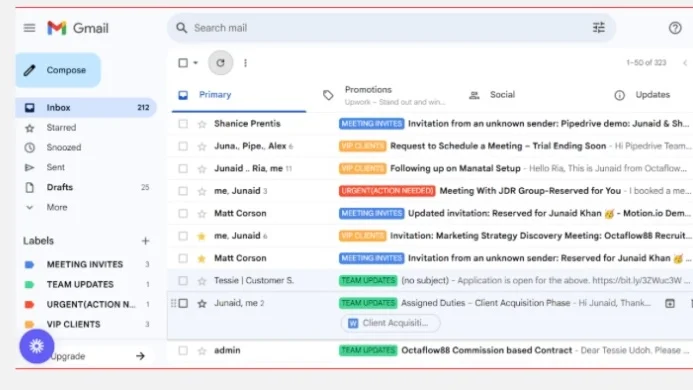693x390 pixels.
Task: Switch to the Updates tab
Action: [x=645, y=95]
